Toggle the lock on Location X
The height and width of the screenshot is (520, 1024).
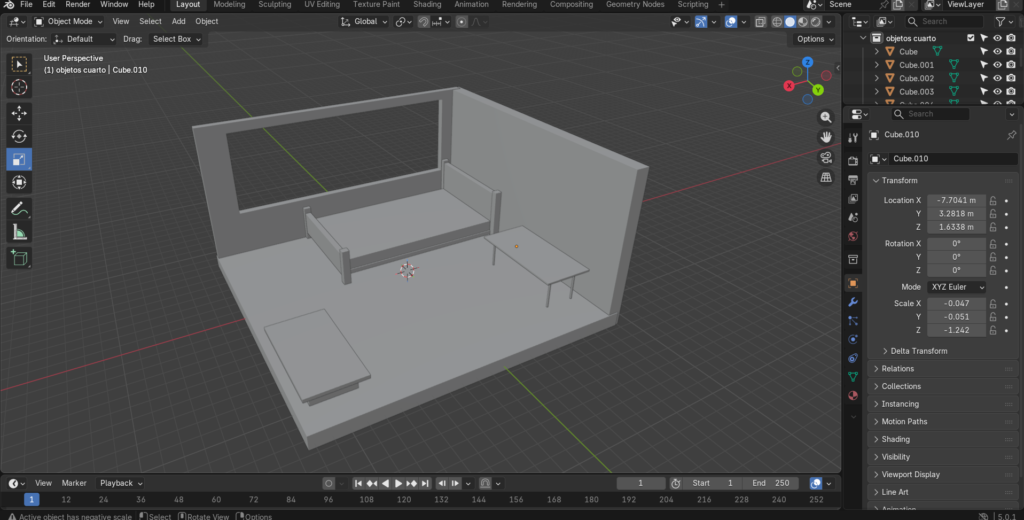tap(993, 200)
